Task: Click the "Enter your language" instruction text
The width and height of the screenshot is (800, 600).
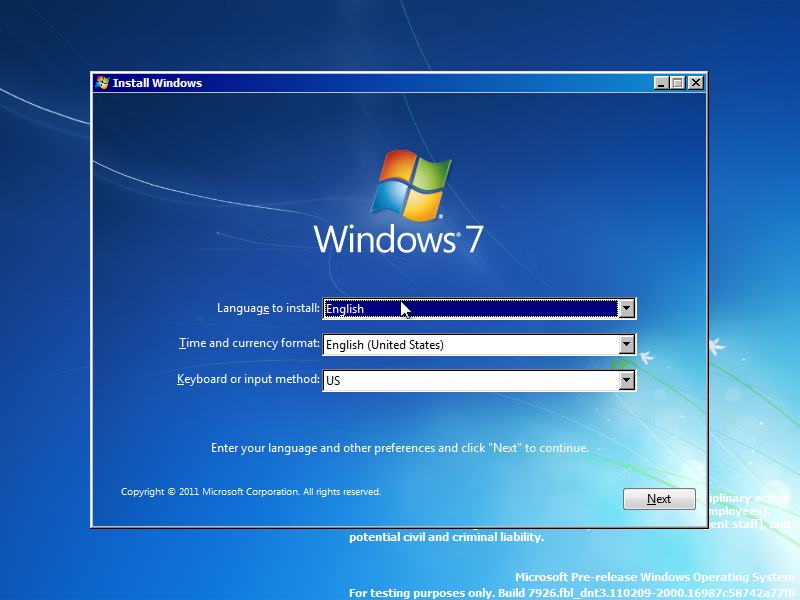Action: [x=400, y=447]
